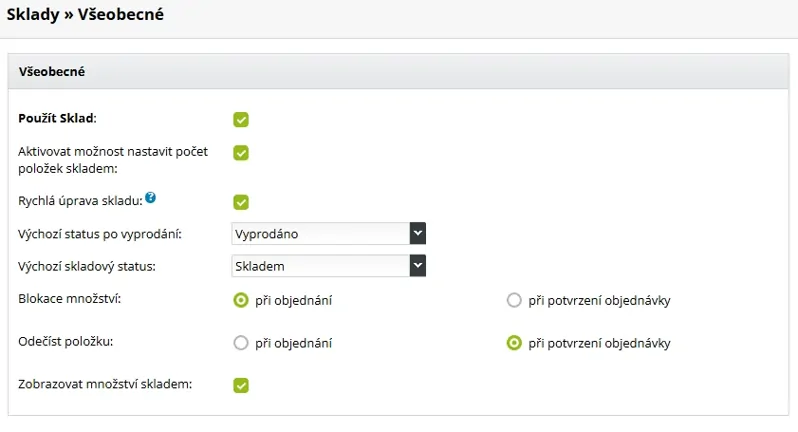Click the Všeobecné panel header
Image resolution: width=798 pixels, height=432 pixels.
[398, 71]
